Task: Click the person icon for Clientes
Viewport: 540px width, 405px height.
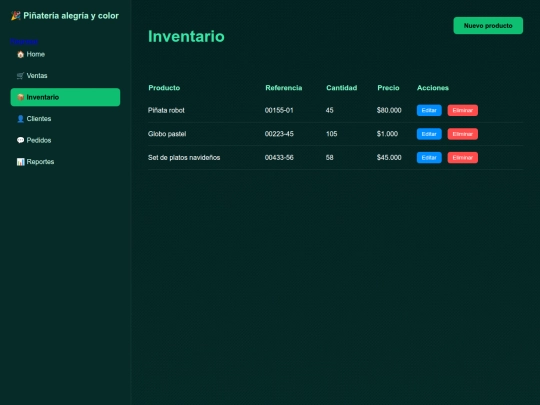Action: click(x=20, y=119)
